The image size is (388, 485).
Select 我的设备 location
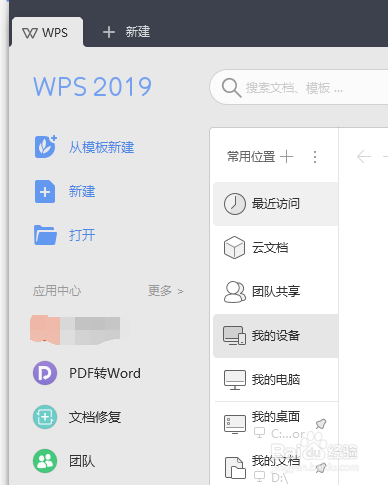[x=276, y=336]
